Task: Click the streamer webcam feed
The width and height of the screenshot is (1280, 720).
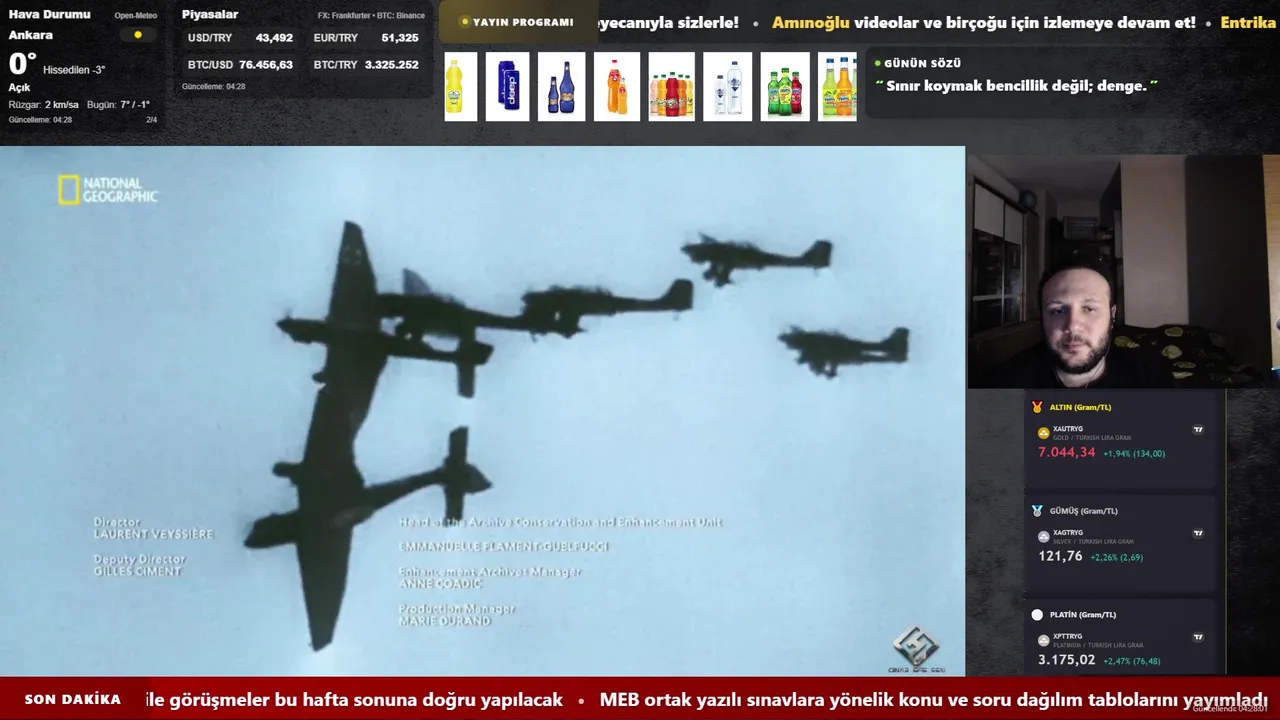Action: (x=1123, y=271)
